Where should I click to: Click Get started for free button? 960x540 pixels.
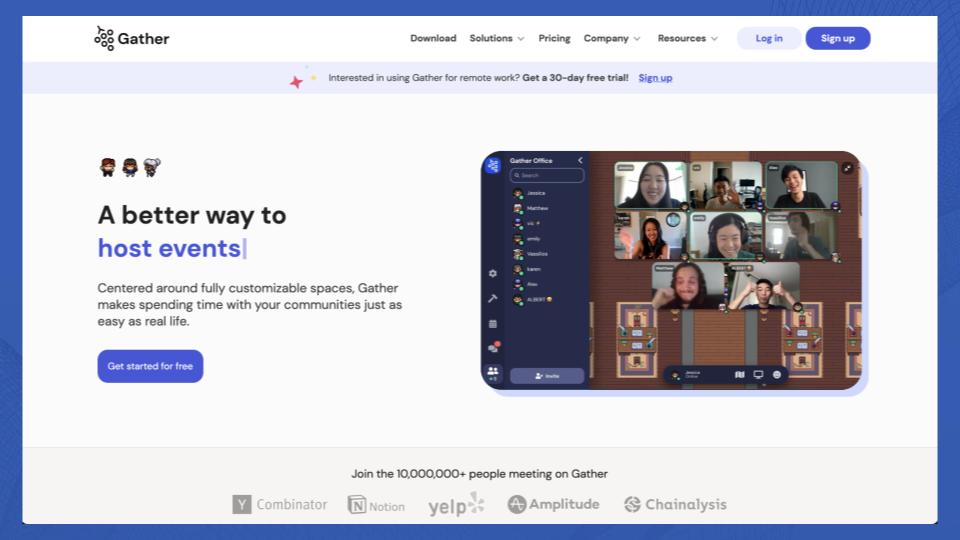pyautogui.click(x=150, y=366)
